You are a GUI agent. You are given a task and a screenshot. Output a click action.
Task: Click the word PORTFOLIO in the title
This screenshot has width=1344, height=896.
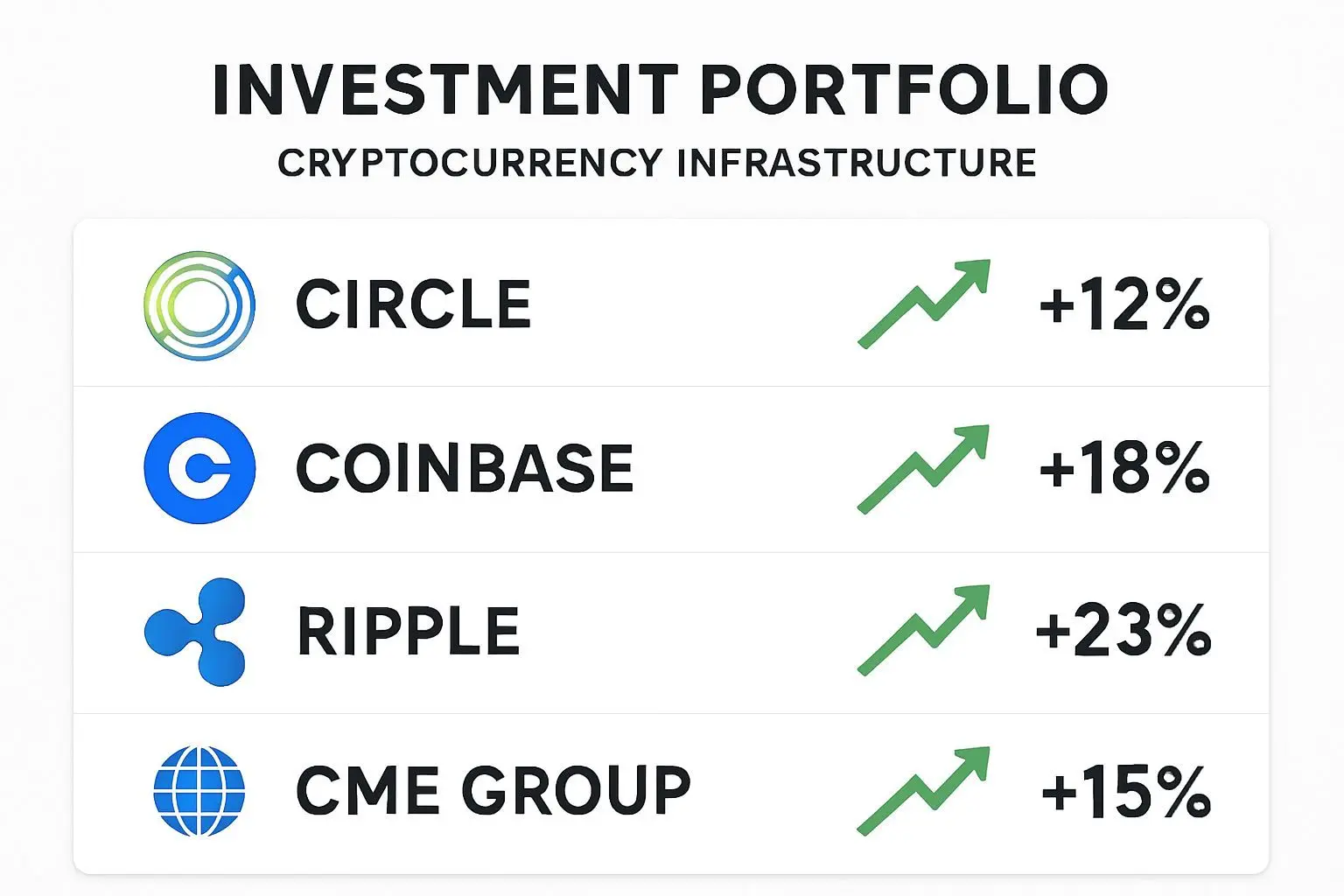pos(904,89)
